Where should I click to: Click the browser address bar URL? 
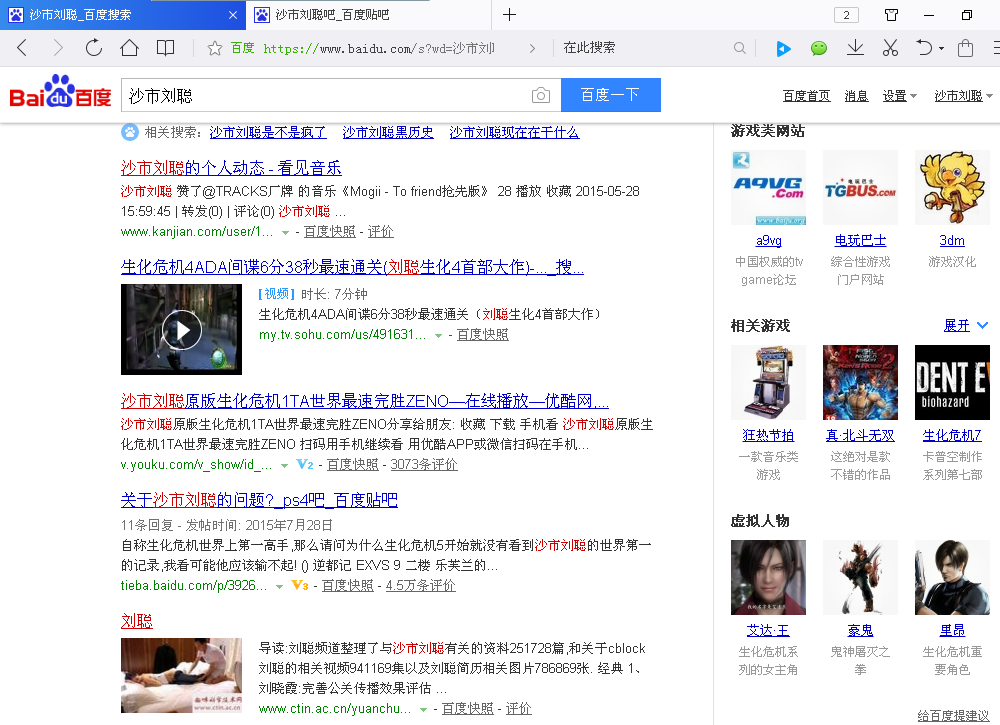(379, 48)
